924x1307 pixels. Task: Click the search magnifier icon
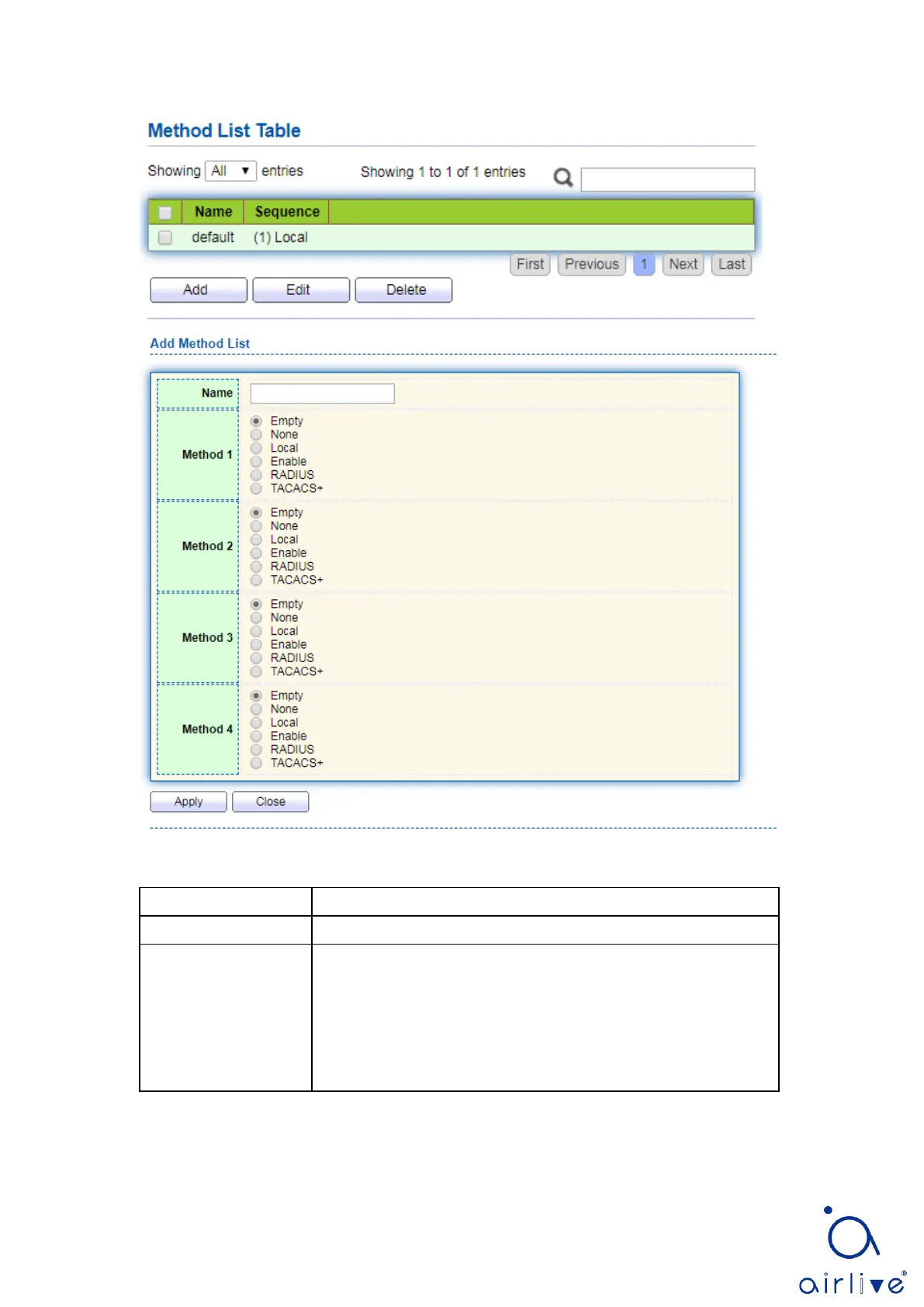point(563,178)
